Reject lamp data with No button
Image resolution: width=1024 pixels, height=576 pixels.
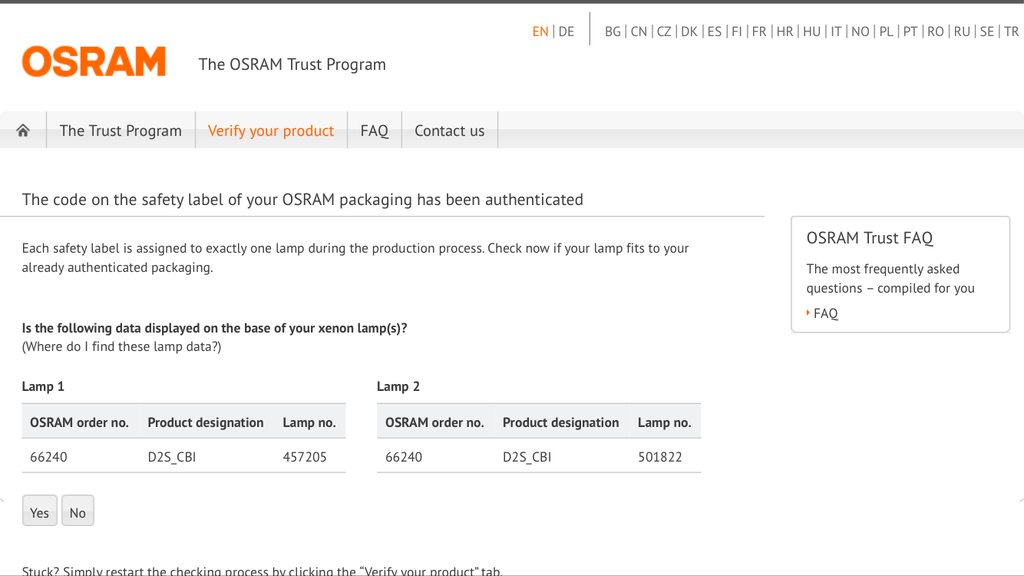(x=78, y=511)
